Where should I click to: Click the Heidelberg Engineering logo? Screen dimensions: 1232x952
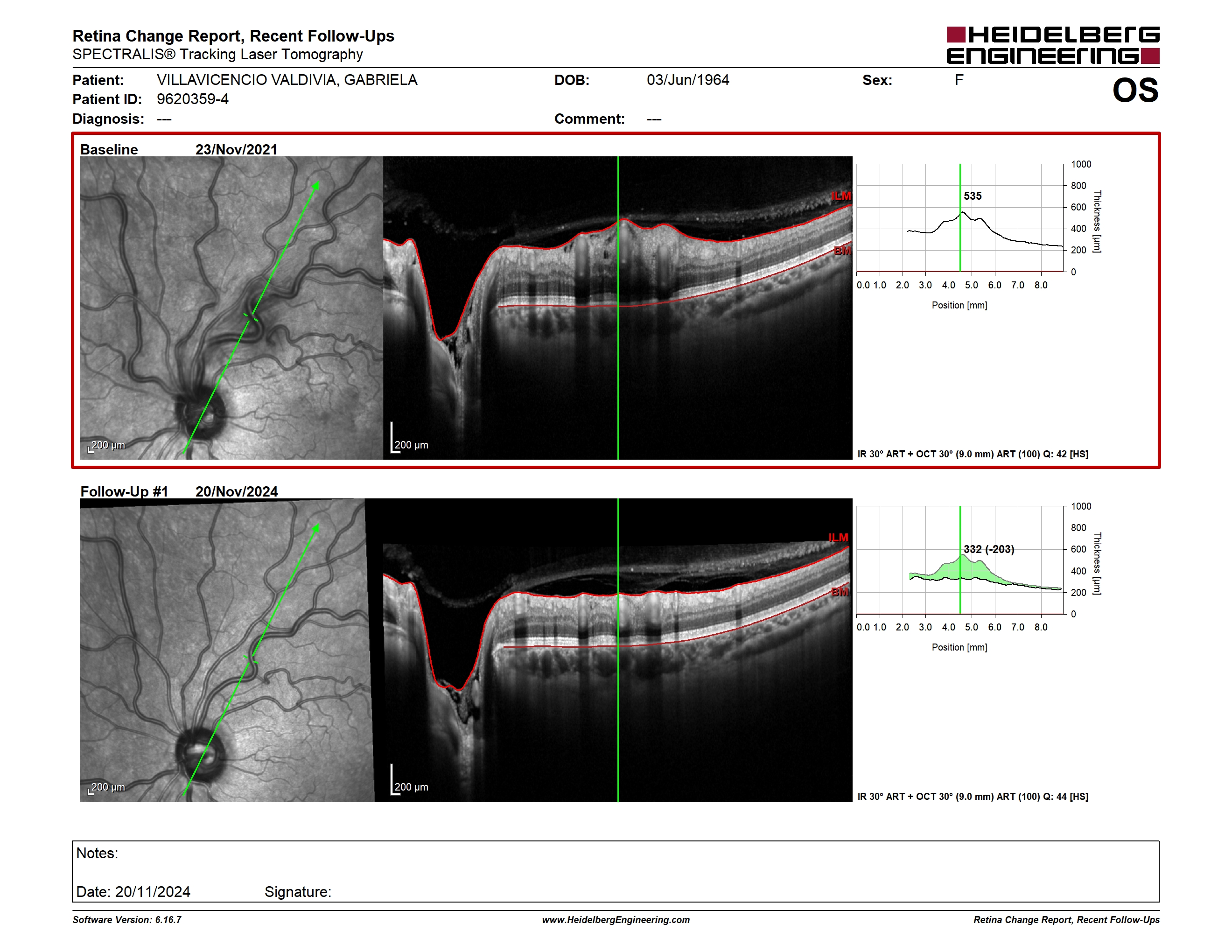[x=1053, y=45]
